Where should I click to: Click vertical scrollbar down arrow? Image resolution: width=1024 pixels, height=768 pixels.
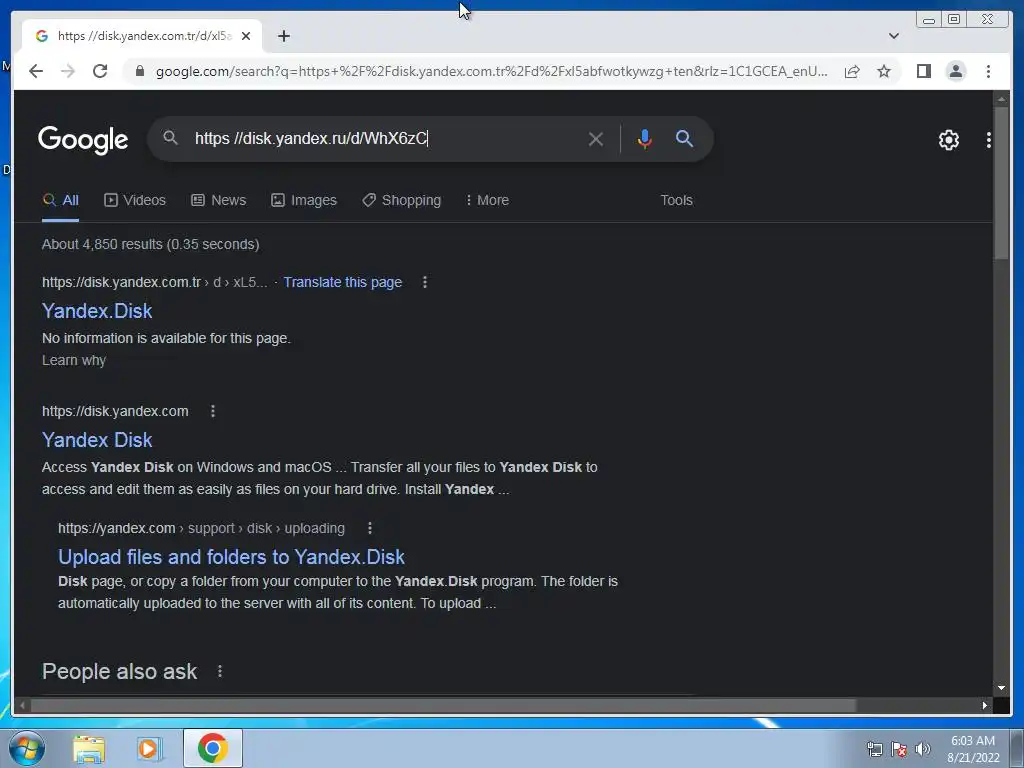click(x=1001, y=688)
